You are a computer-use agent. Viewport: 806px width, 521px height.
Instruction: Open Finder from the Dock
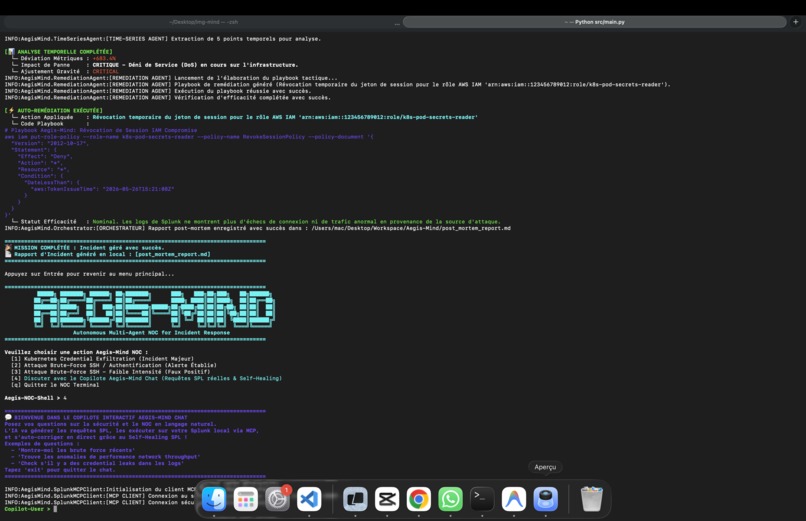click(214, 499)
